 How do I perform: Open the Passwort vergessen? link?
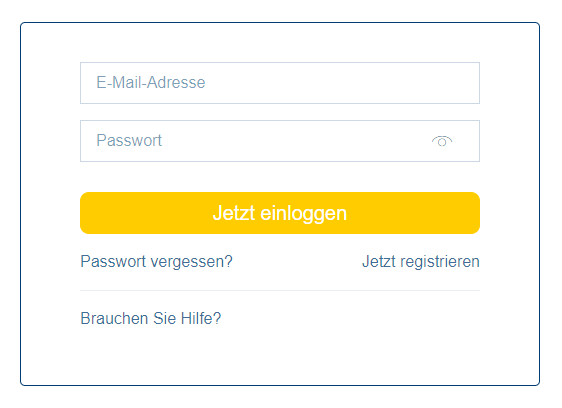tap(157, 261)
